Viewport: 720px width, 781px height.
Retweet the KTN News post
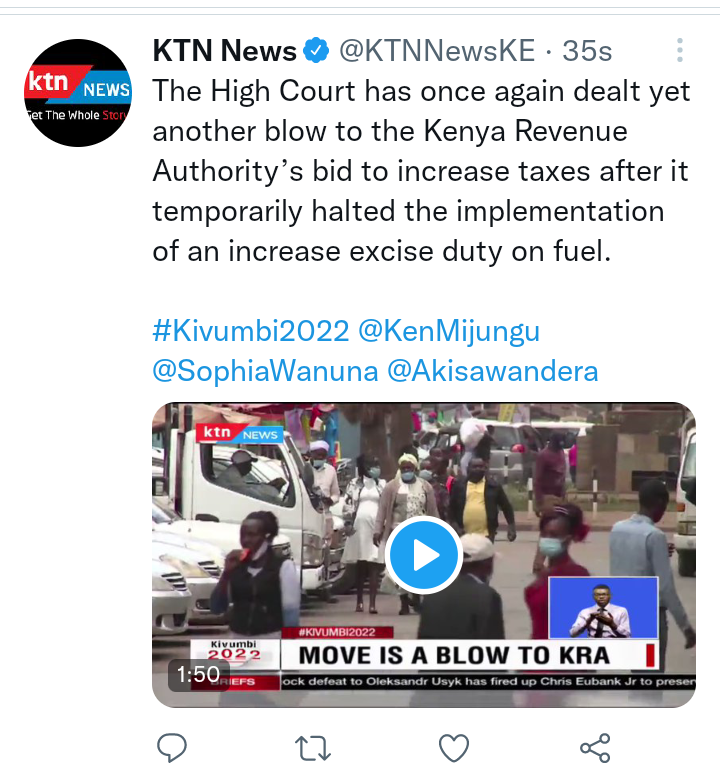(x=313, y=748)
